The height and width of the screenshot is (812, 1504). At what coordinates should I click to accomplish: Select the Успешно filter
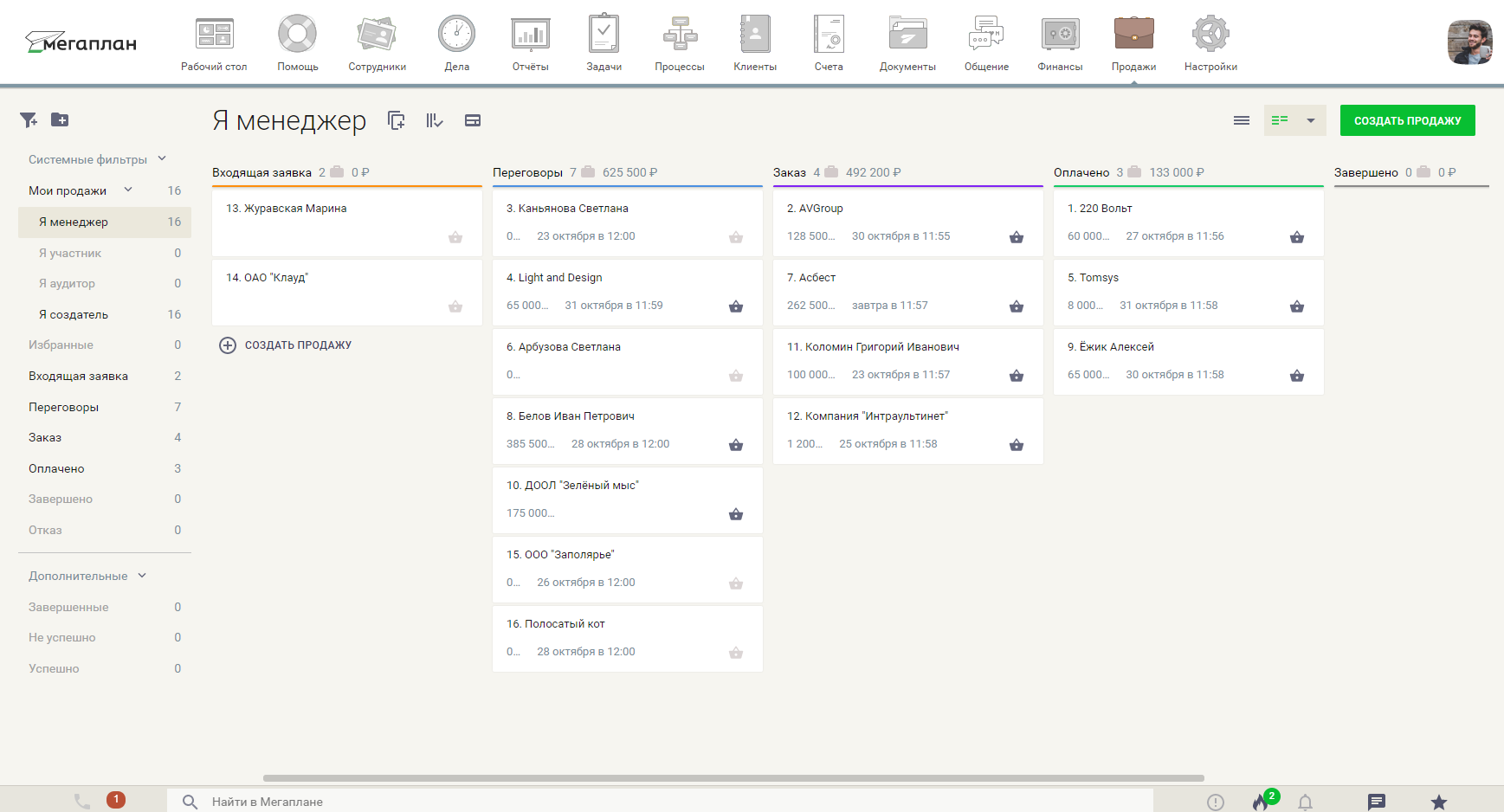105,668
